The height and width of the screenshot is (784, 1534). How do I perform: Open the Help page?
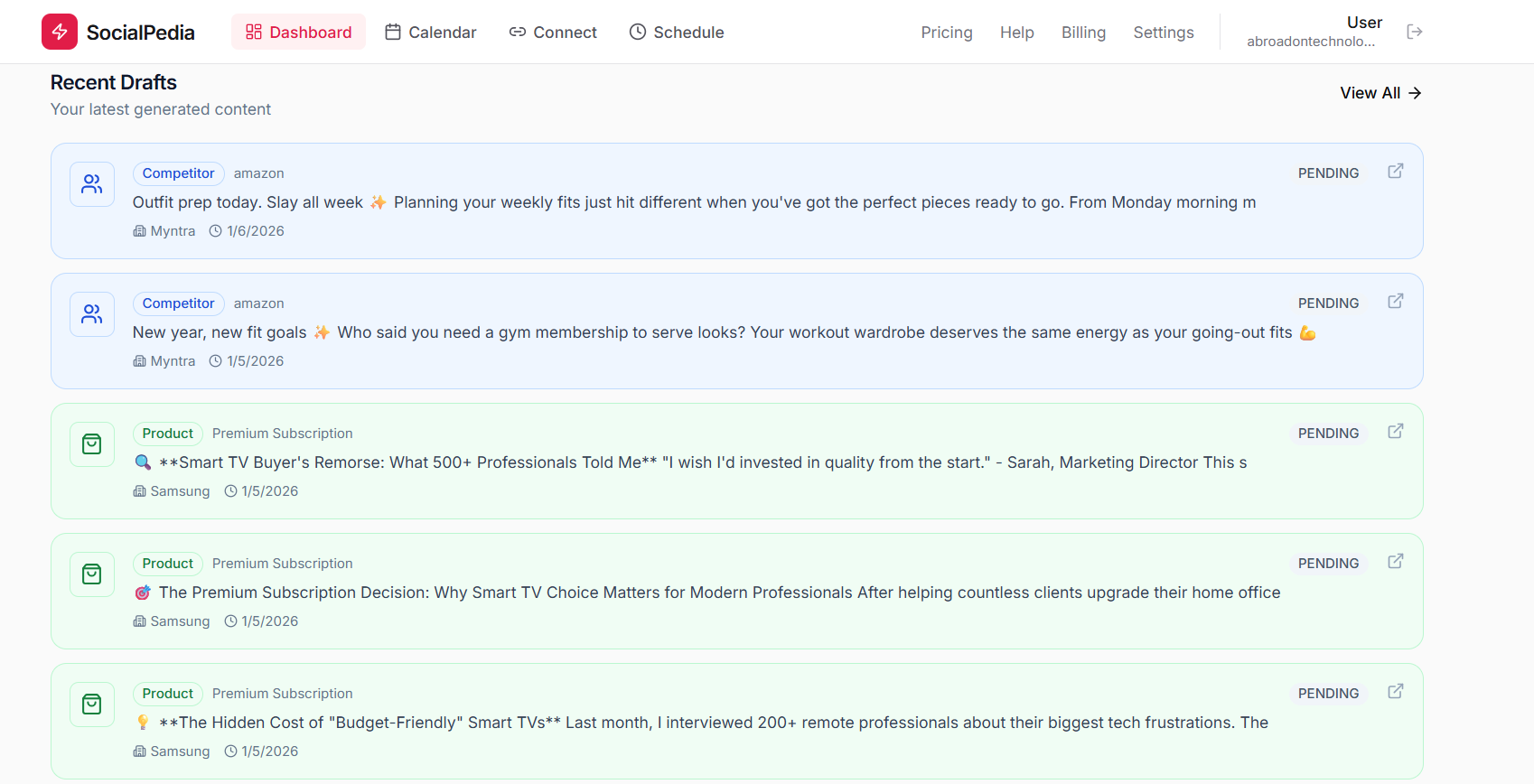[1017, 33]
